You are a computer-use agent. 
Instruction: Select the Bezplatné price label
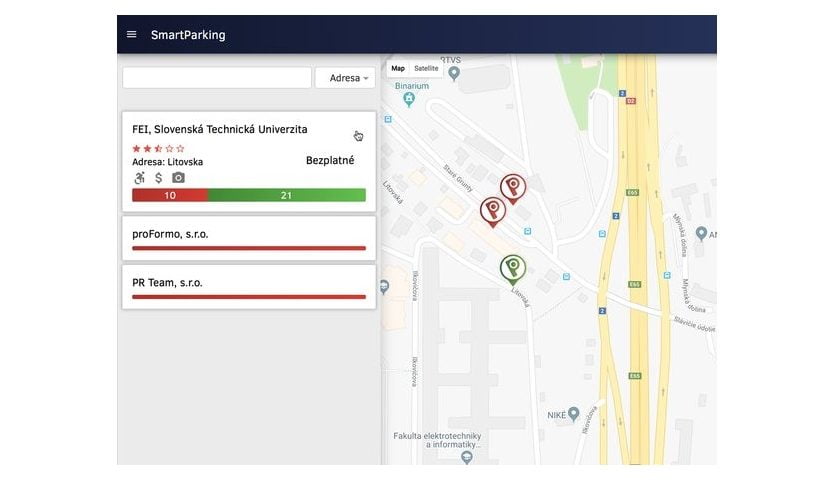pyautogui.click(x=330, y=160)
